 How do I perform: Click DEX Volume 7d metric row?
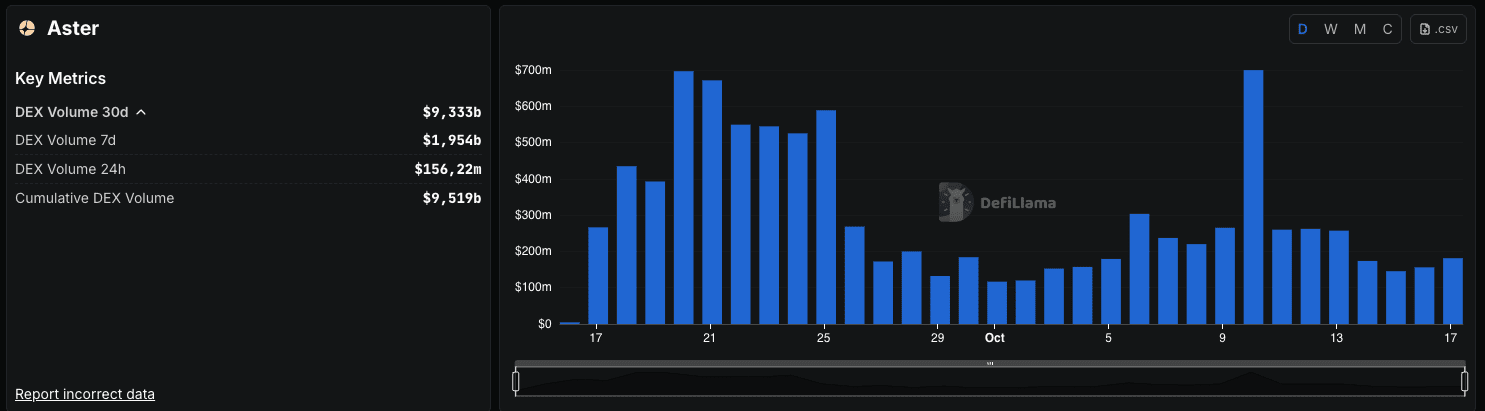248,140
